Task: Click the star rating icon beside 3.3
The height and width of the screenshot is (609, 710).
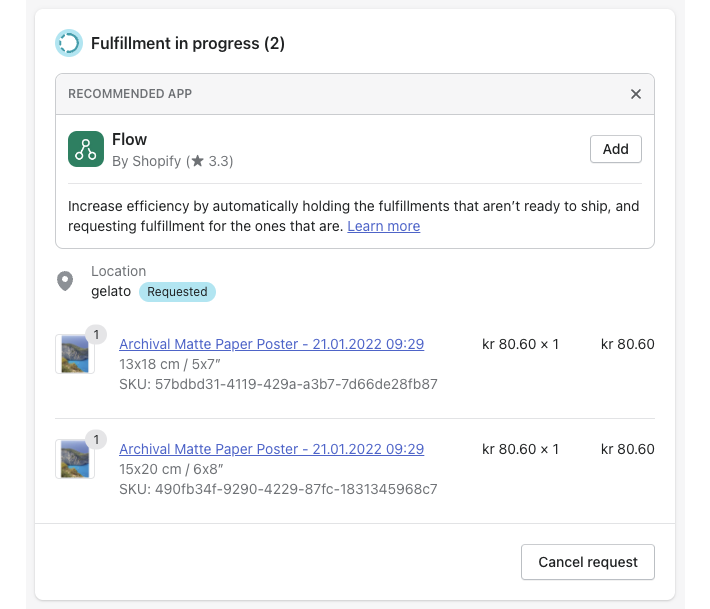Action: pos(197,161)
